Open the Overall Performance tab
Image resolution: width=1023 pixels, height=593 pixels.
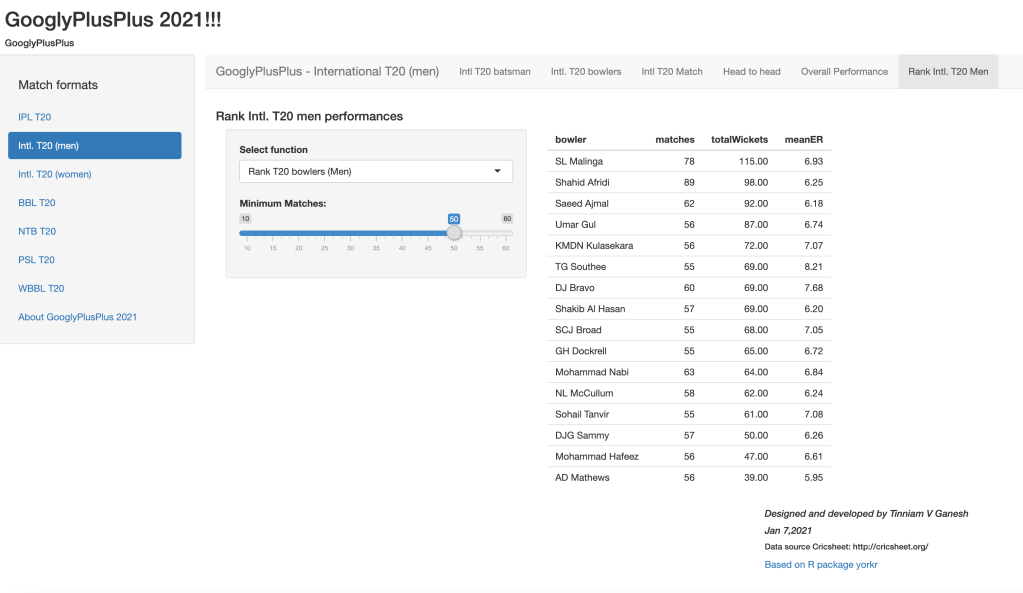coord(844,72)
